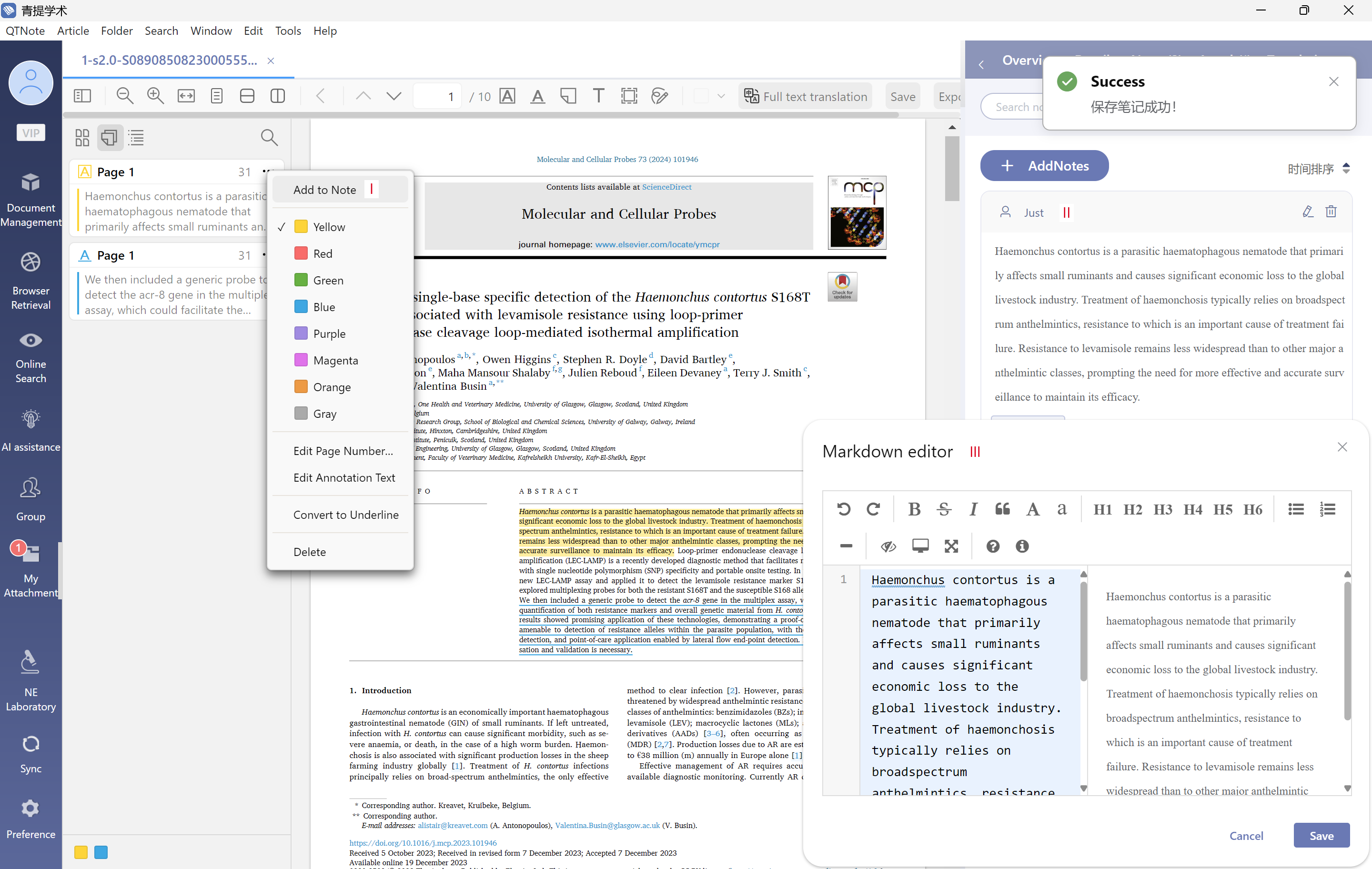Select the text insertion T tool

[598, 95]
